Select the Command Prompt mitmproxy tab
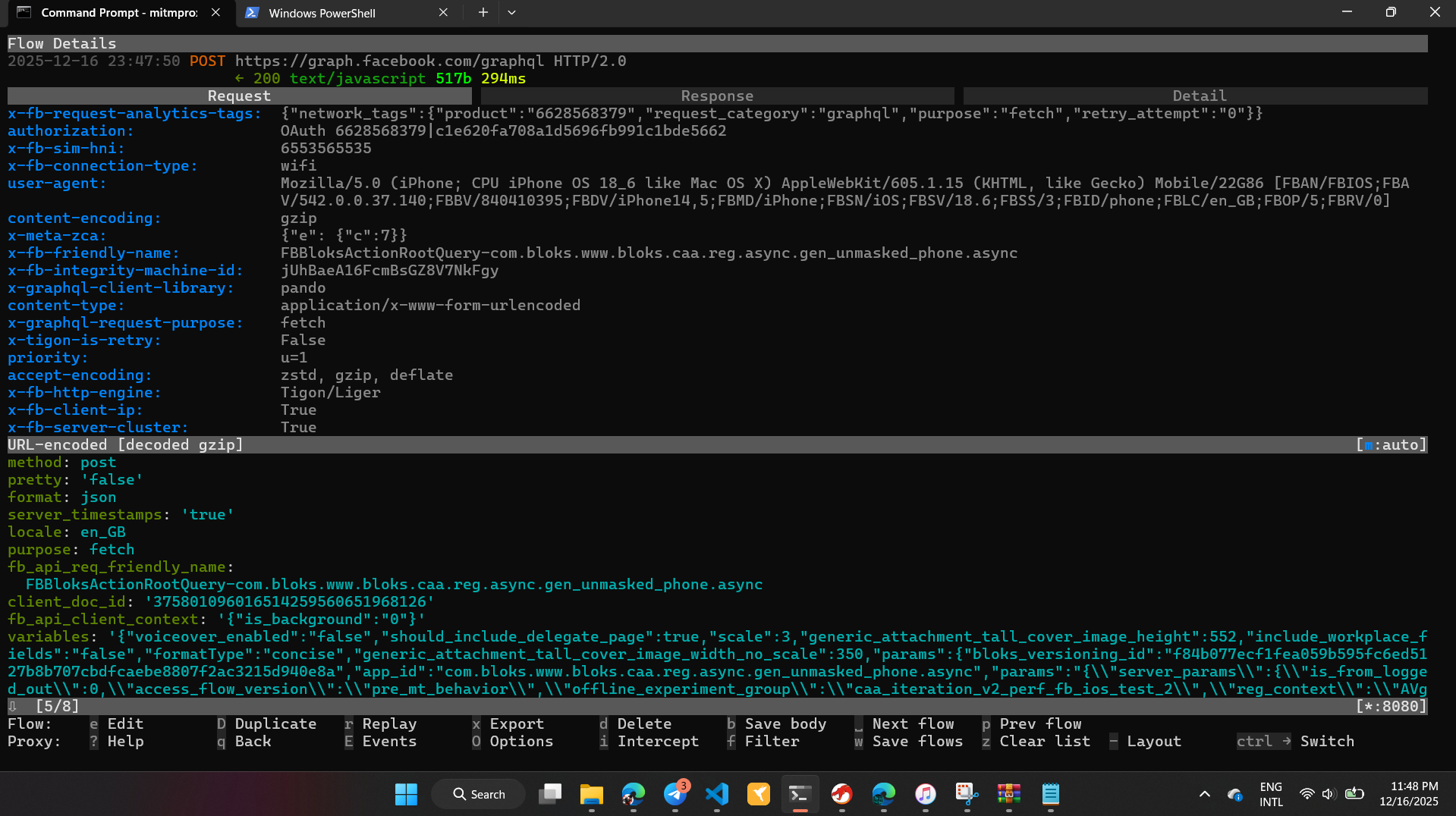Screen dimensions: 1456x816 pos(119,13)
